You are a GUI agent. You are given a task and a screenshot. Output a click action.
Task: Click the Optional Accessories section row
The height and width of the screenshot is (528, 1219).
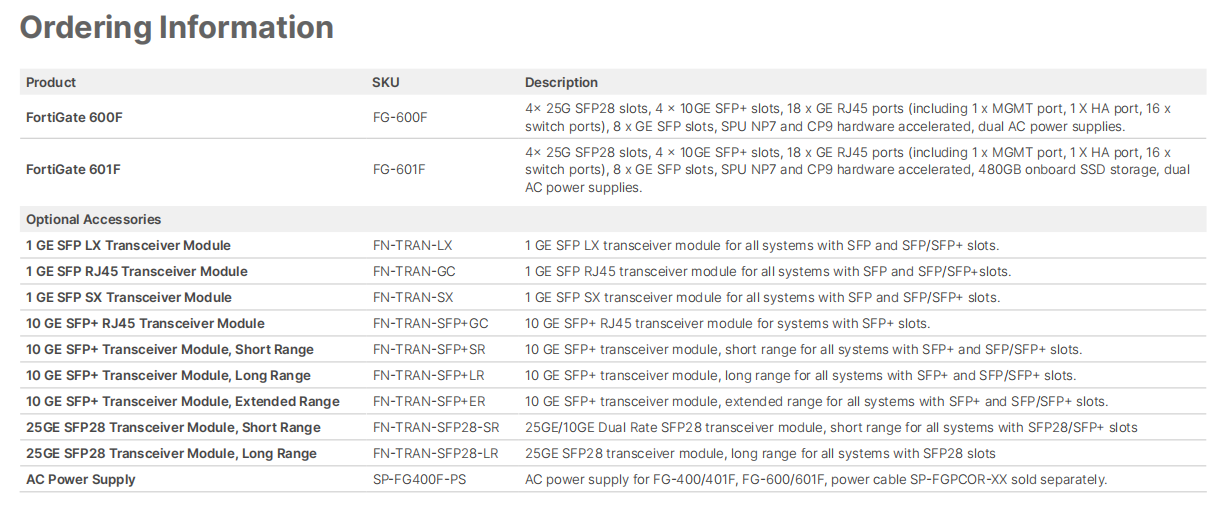613,219
